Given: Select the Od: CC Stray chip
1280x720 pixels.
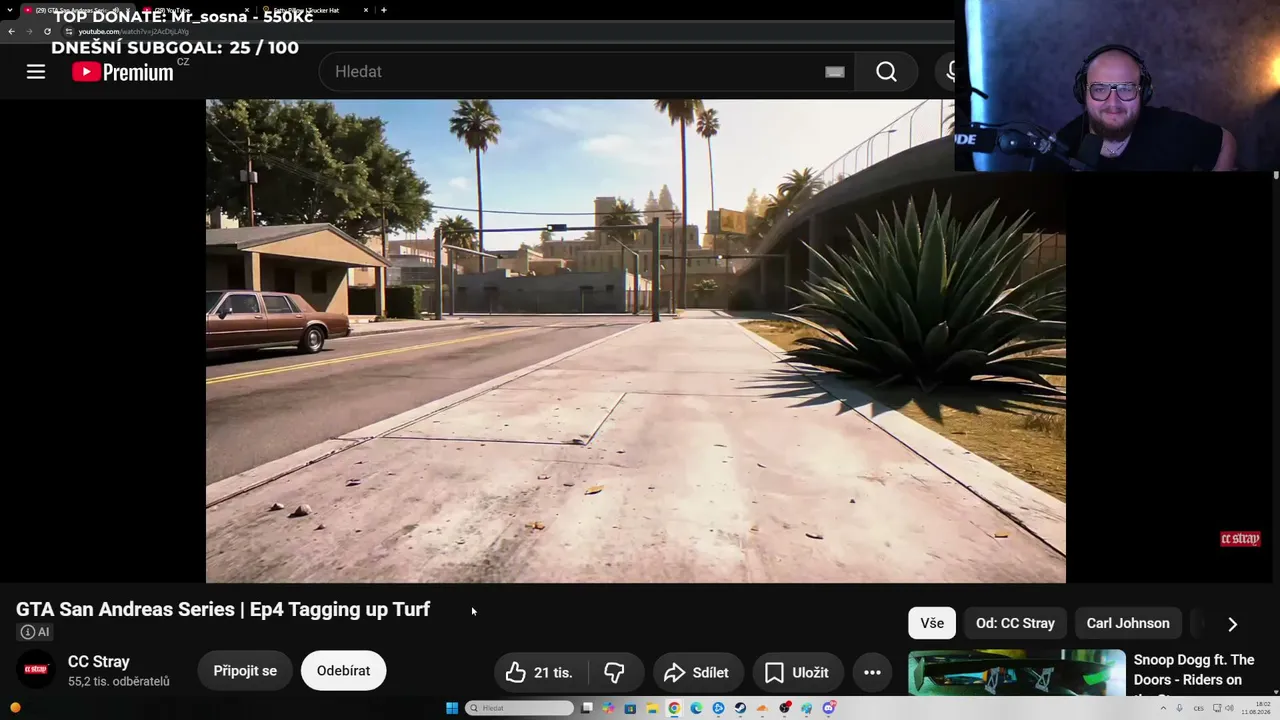Looking at the screenshot, I should click(x=1015, y=623).
